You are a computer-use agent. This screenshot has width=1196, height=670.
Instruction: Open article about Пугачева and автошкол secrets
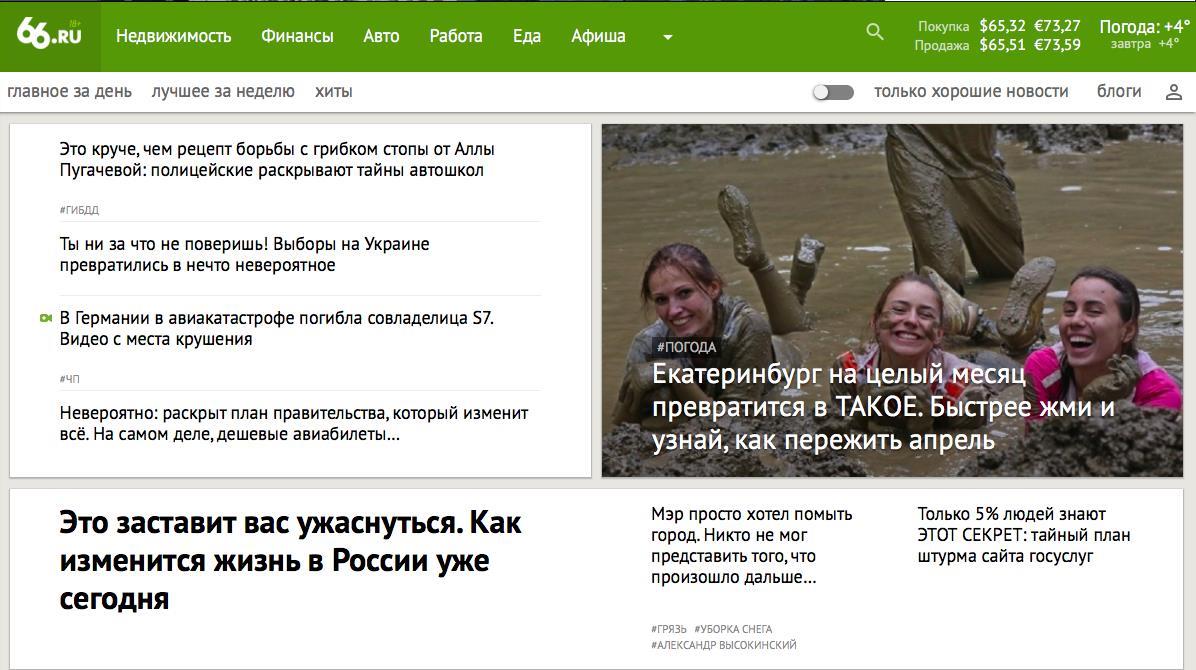[x=277, y=159]
